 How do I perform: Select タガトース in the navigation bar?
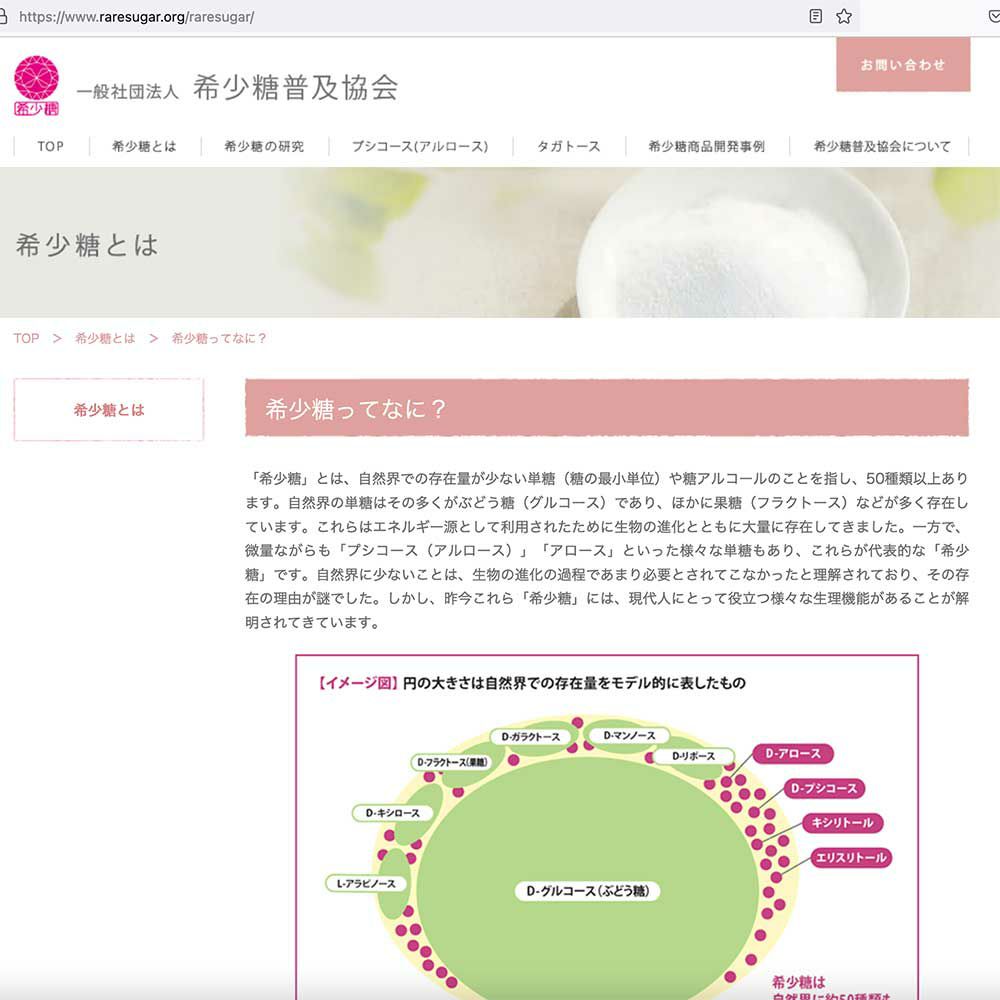click(x=568, y=146)
